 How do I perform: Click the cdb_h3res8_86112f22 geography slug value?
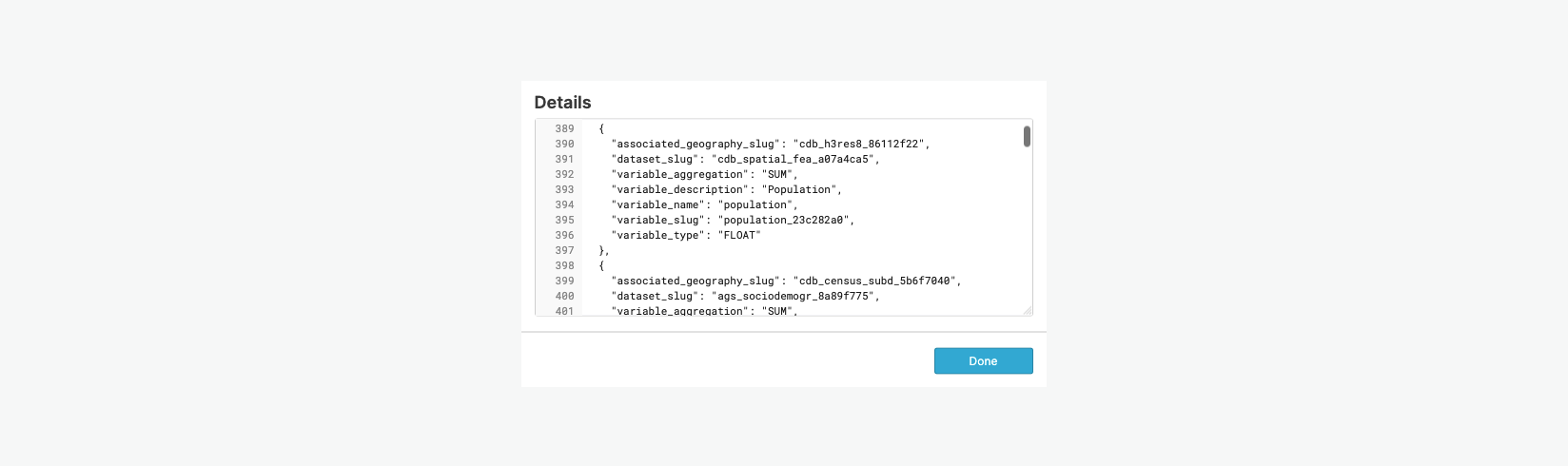pos(858,144)
